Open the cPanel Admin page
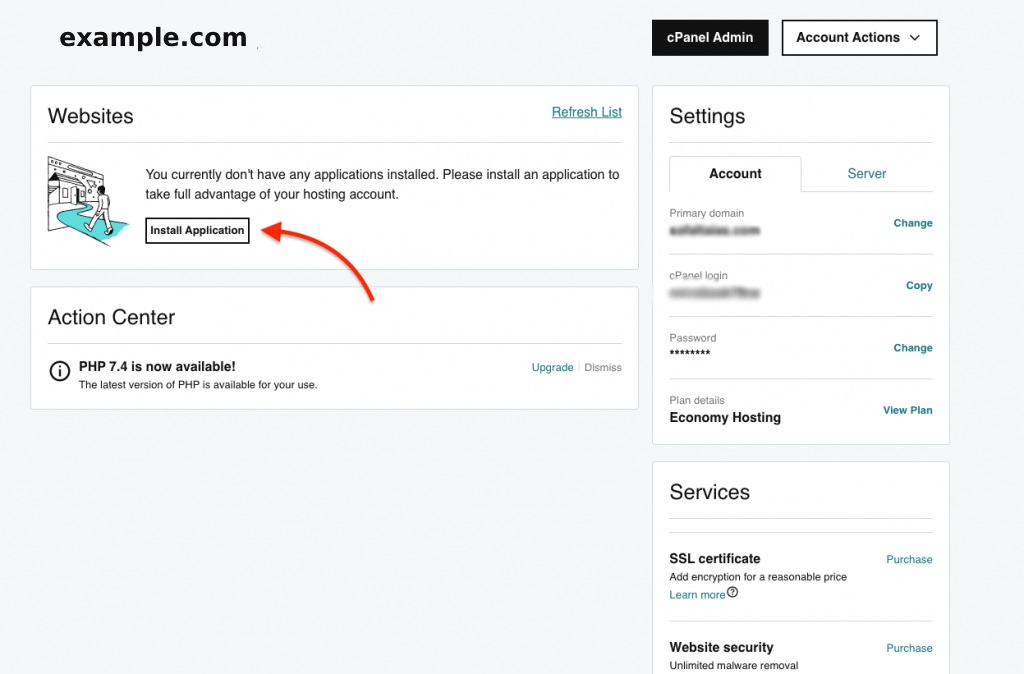Image resolution: width=1024 pixels, height=674 pixels. pos(710,38)
